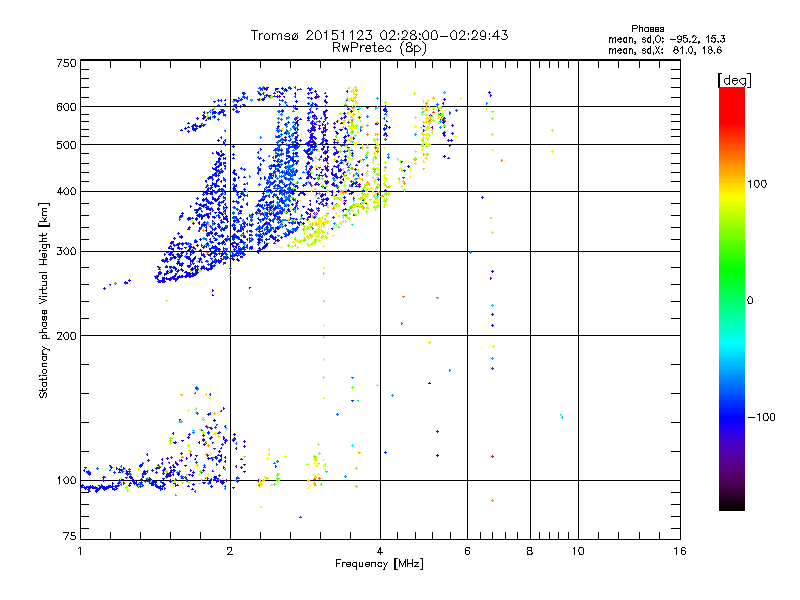Viewport: 800px width, 600px height.
Task: Click the y-axis tick label '100'
Action: tap(67, 481)
